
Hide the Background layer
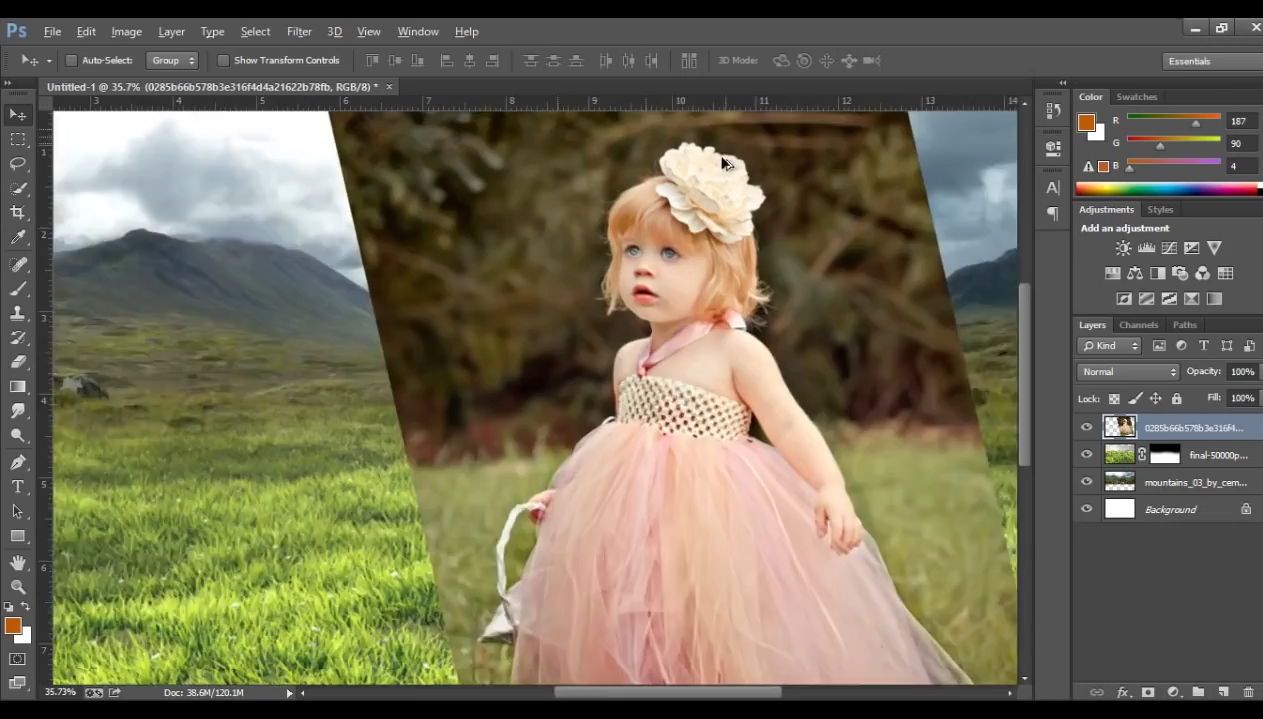[1087, 509]
